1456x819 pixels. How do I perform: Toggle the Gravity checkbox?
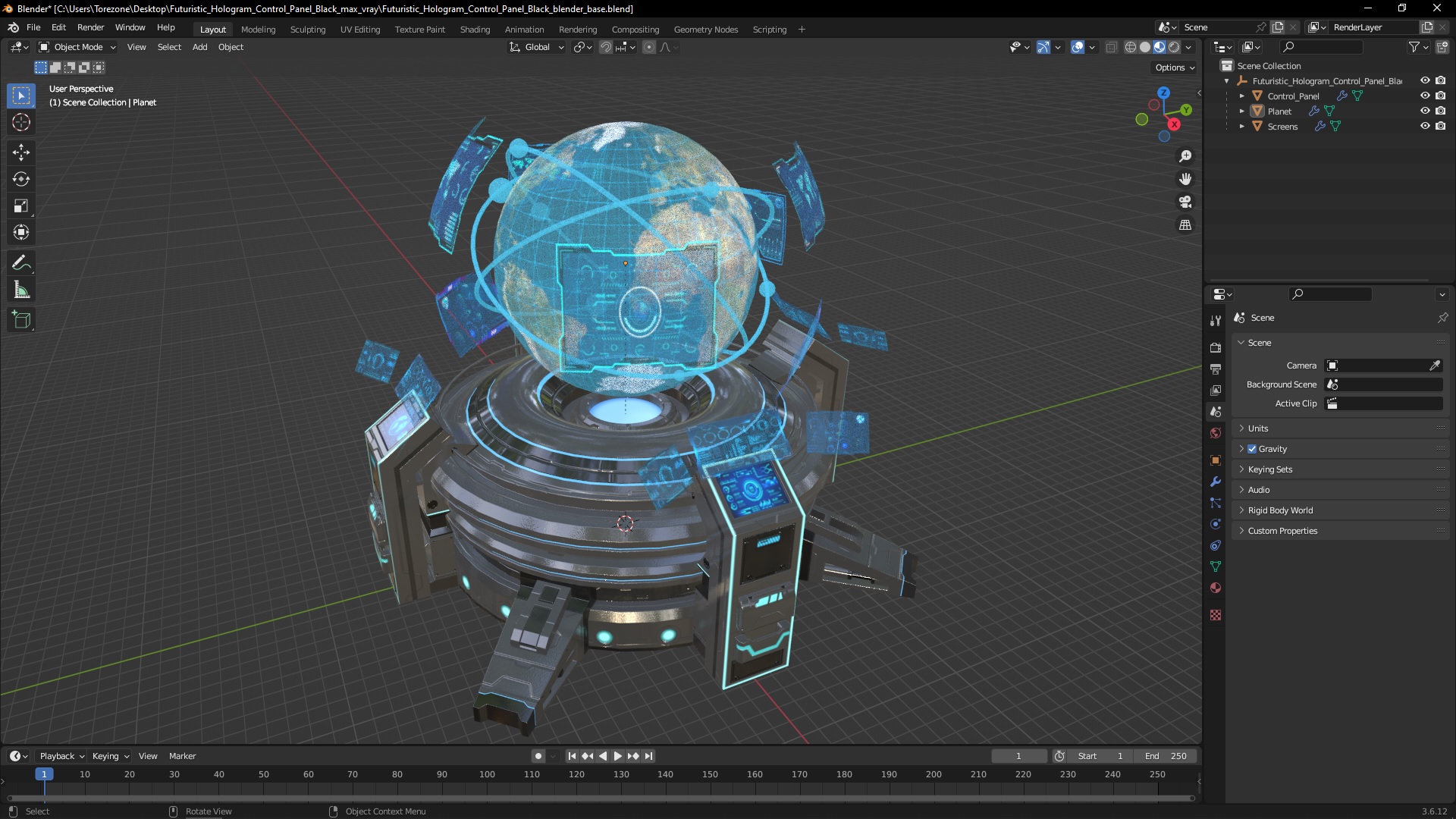click(1252, 449)
